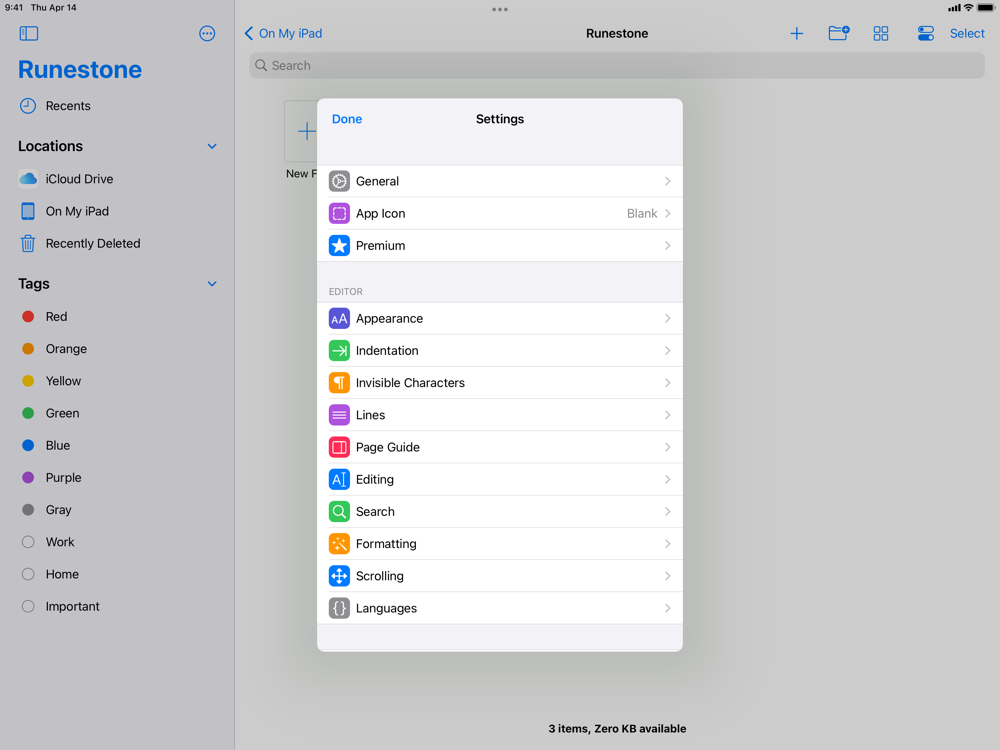1000x750 pixels.
Task: Switch to grid view icon
Action: [x=881, y=33]
